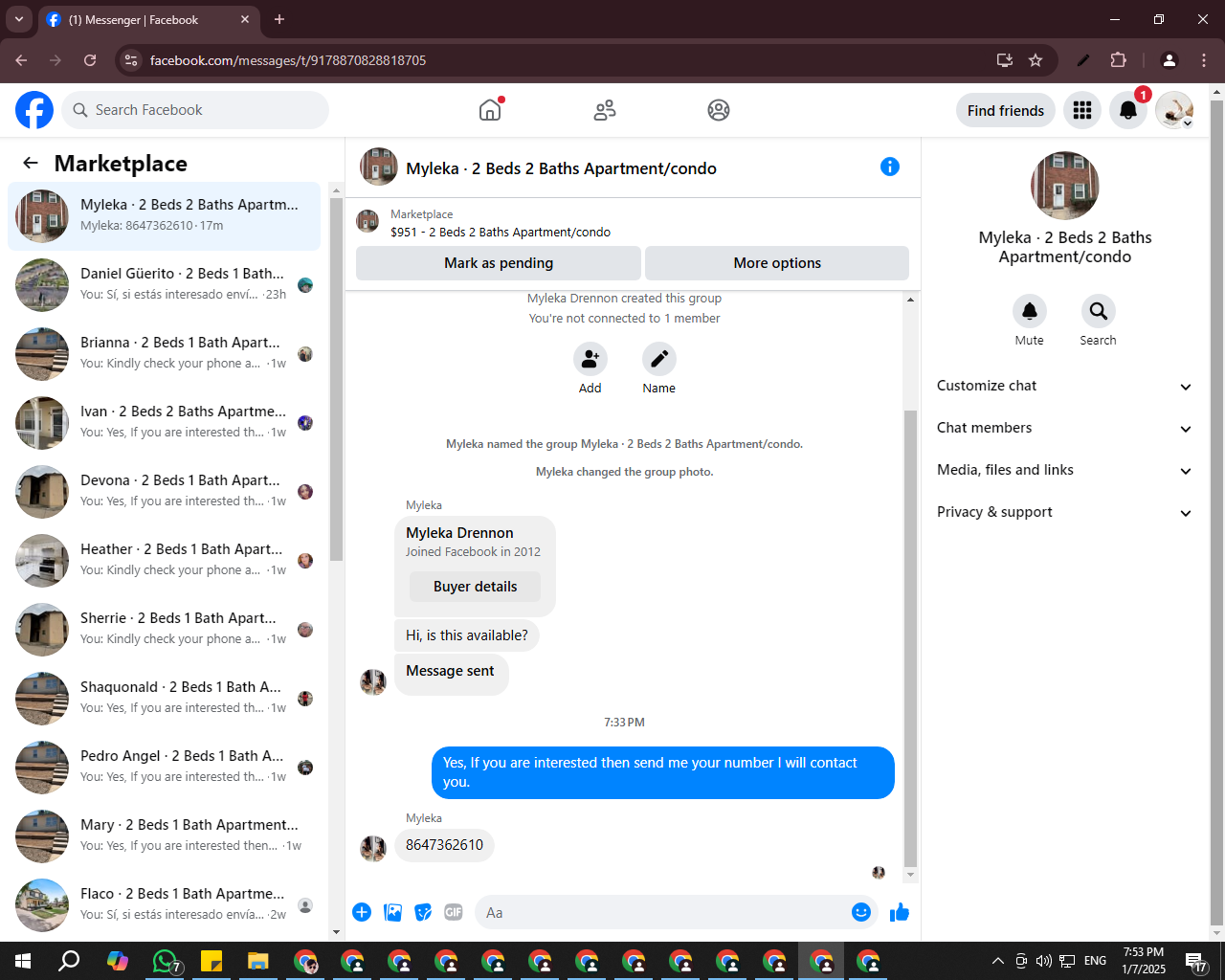Open the Flaco conversation
The image size is (1225, 980).
[165, 905]
